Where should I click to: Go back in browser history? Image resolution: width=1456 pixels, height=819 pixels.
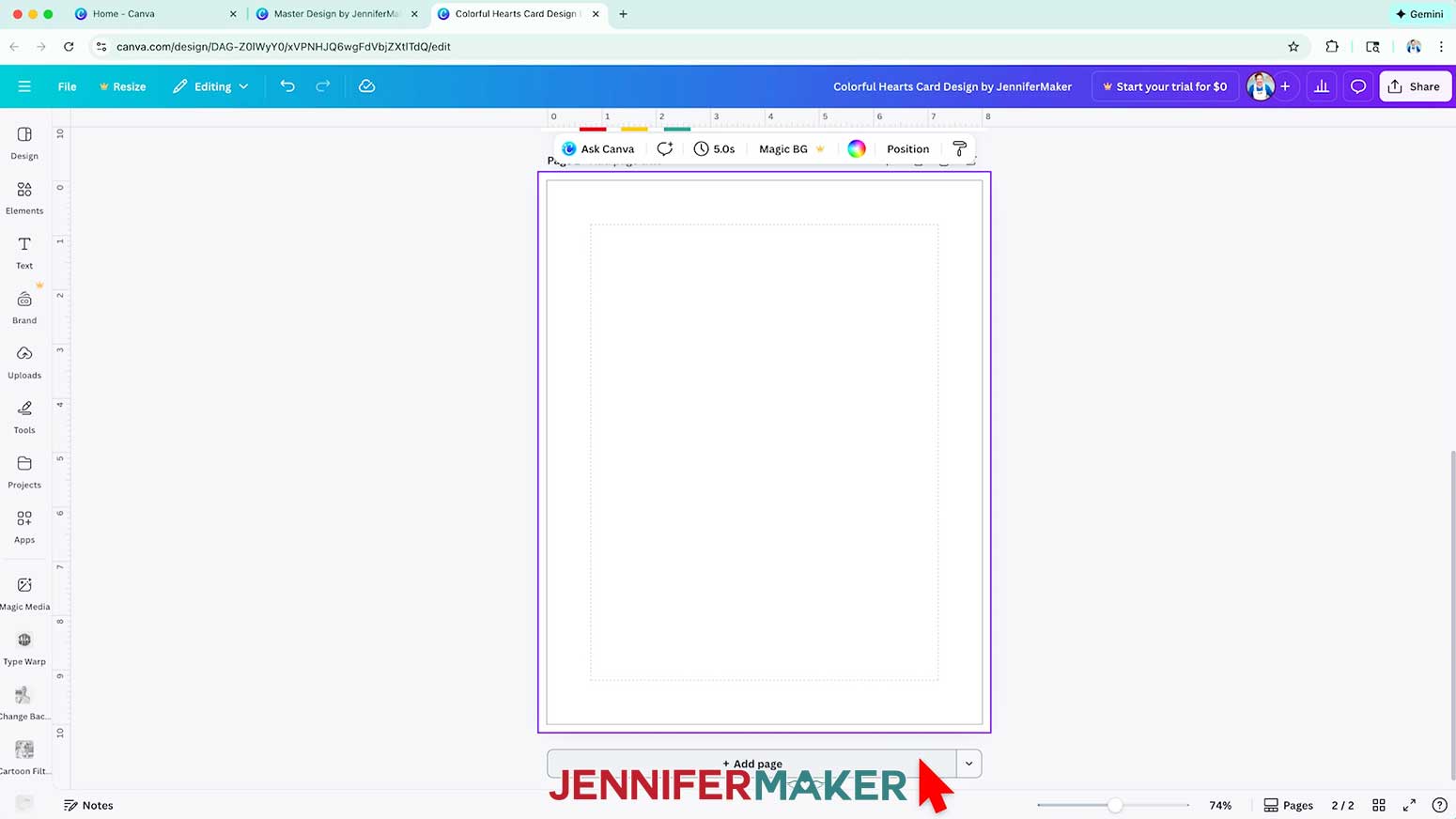pyautogui.click(x=14, y=46)
